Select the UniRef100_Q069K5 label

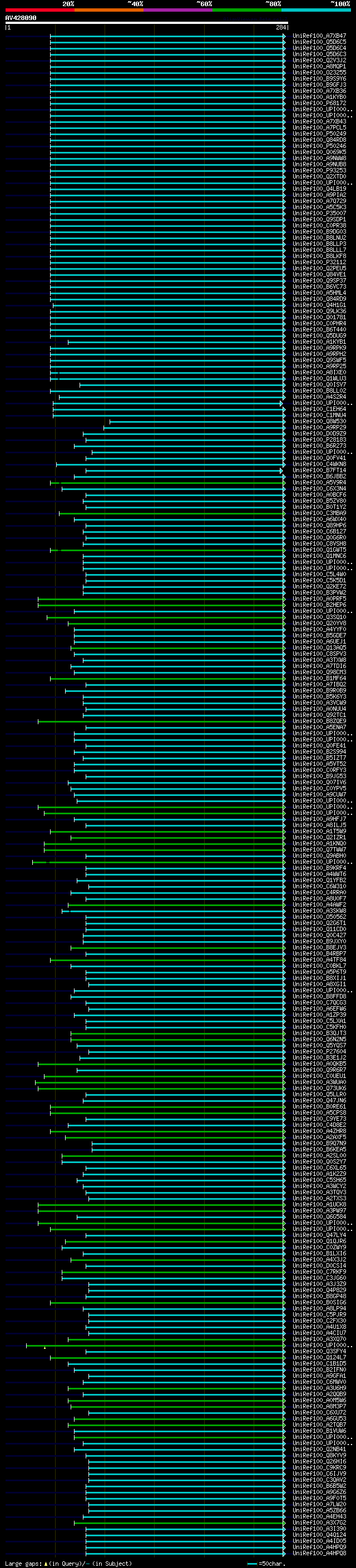coord(319,152)
